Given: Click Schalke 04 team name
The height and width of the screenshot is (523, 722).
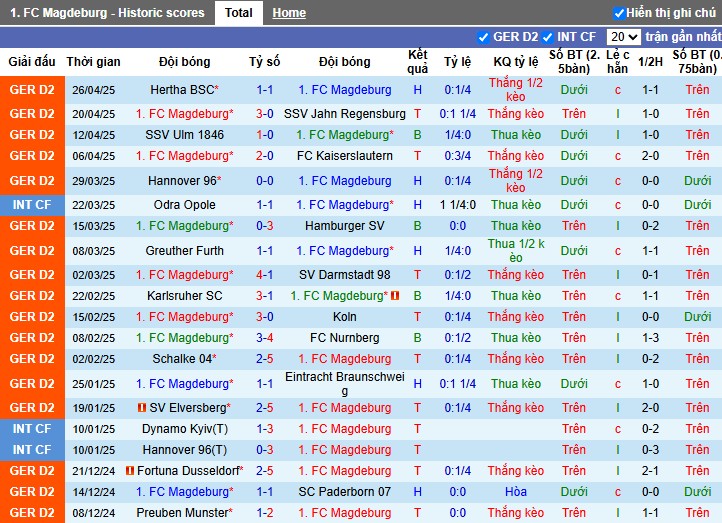Looking at the screenshot, I should [184, 359].
